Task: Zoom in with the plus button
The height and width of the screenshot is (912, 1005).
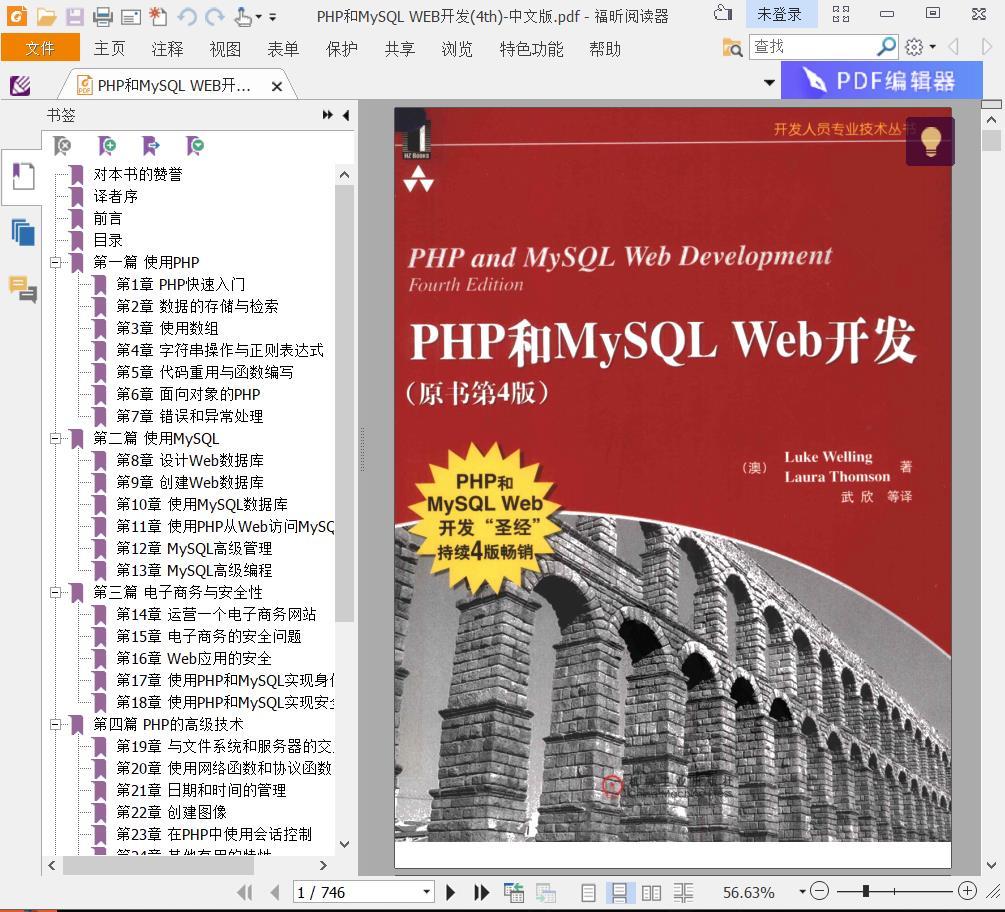Action: (967, 891)
